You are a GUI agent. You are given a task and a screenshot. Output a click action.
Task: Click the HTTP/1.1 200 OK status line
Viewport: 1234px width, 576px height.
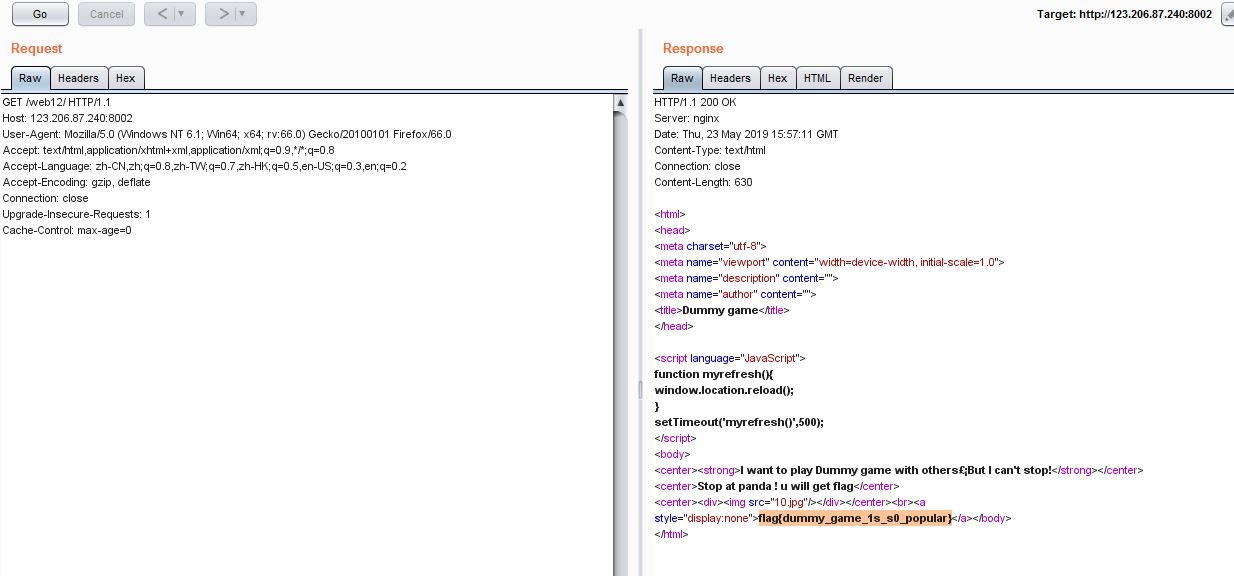tap(695, 102)
